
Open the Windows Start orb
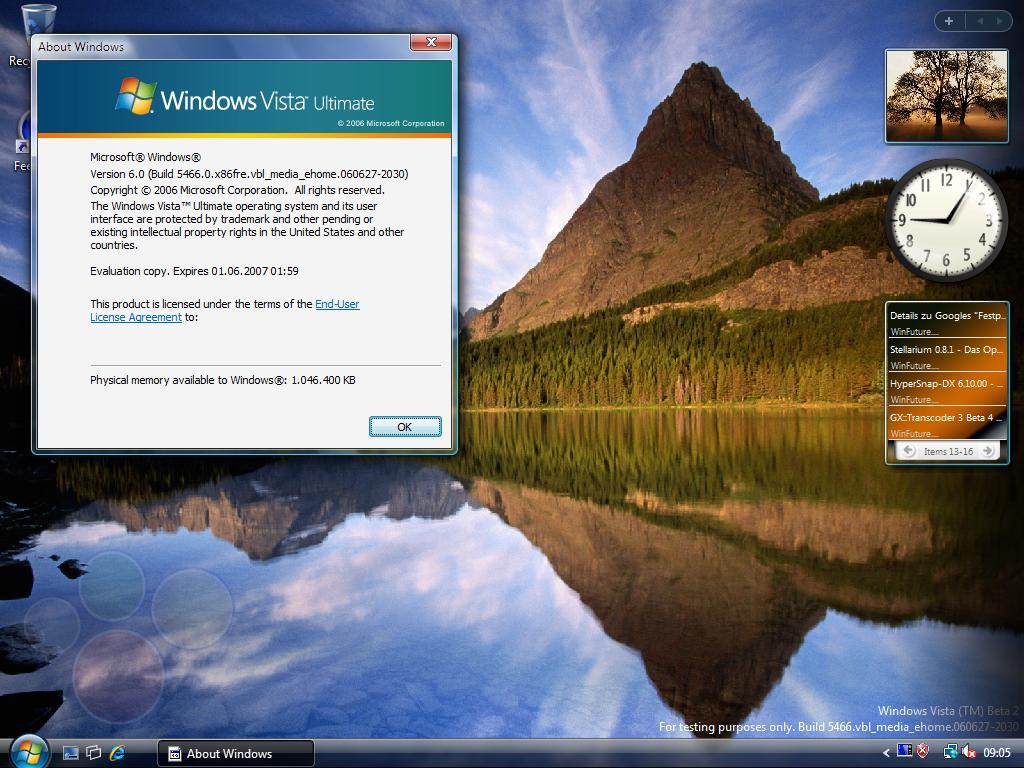coord(29,752)
